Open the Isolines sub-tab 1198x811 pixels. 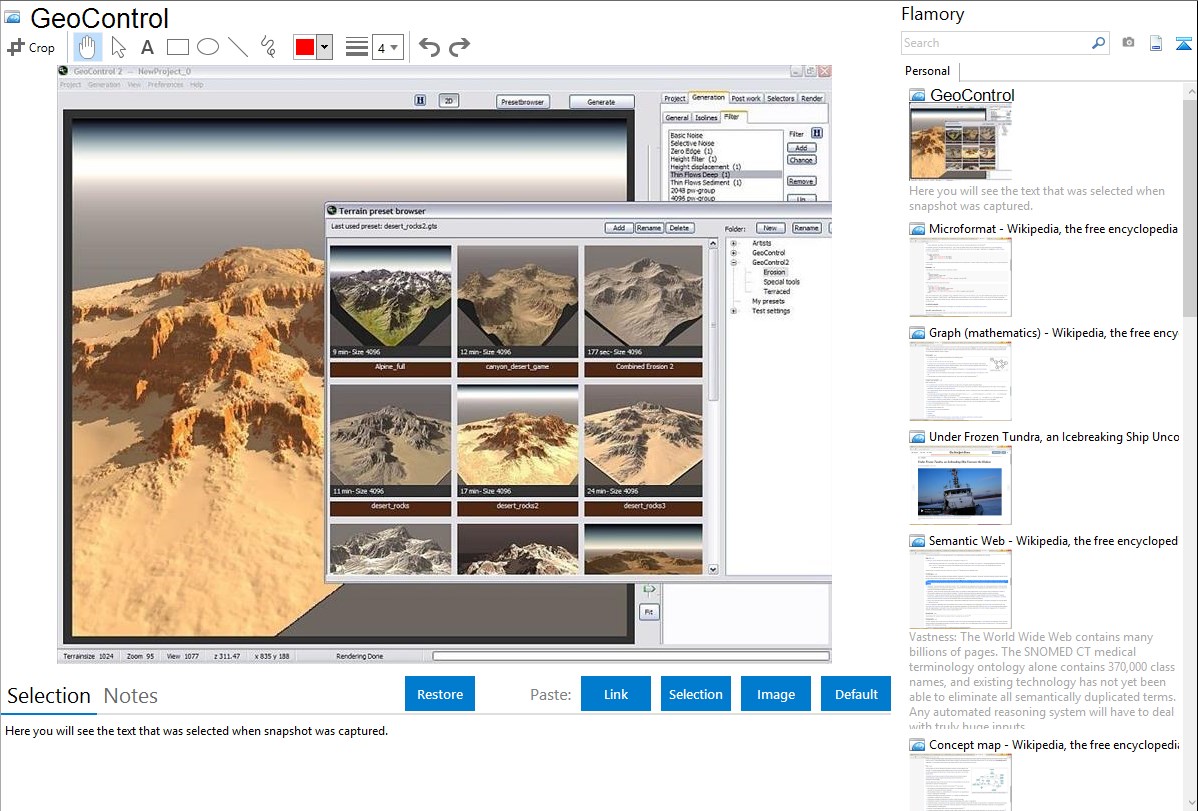pyautogui.click(x=706, y=118)
